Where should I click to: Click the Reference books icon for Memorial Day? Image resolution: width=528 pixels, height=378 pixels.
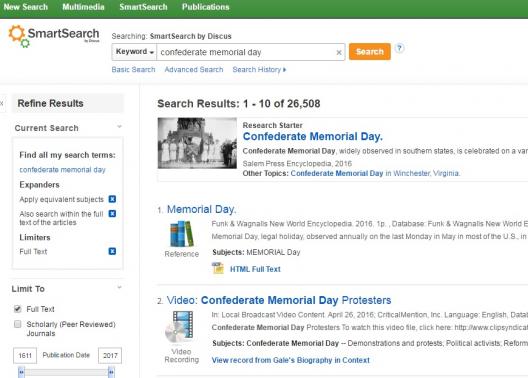(x=182, y=234)
